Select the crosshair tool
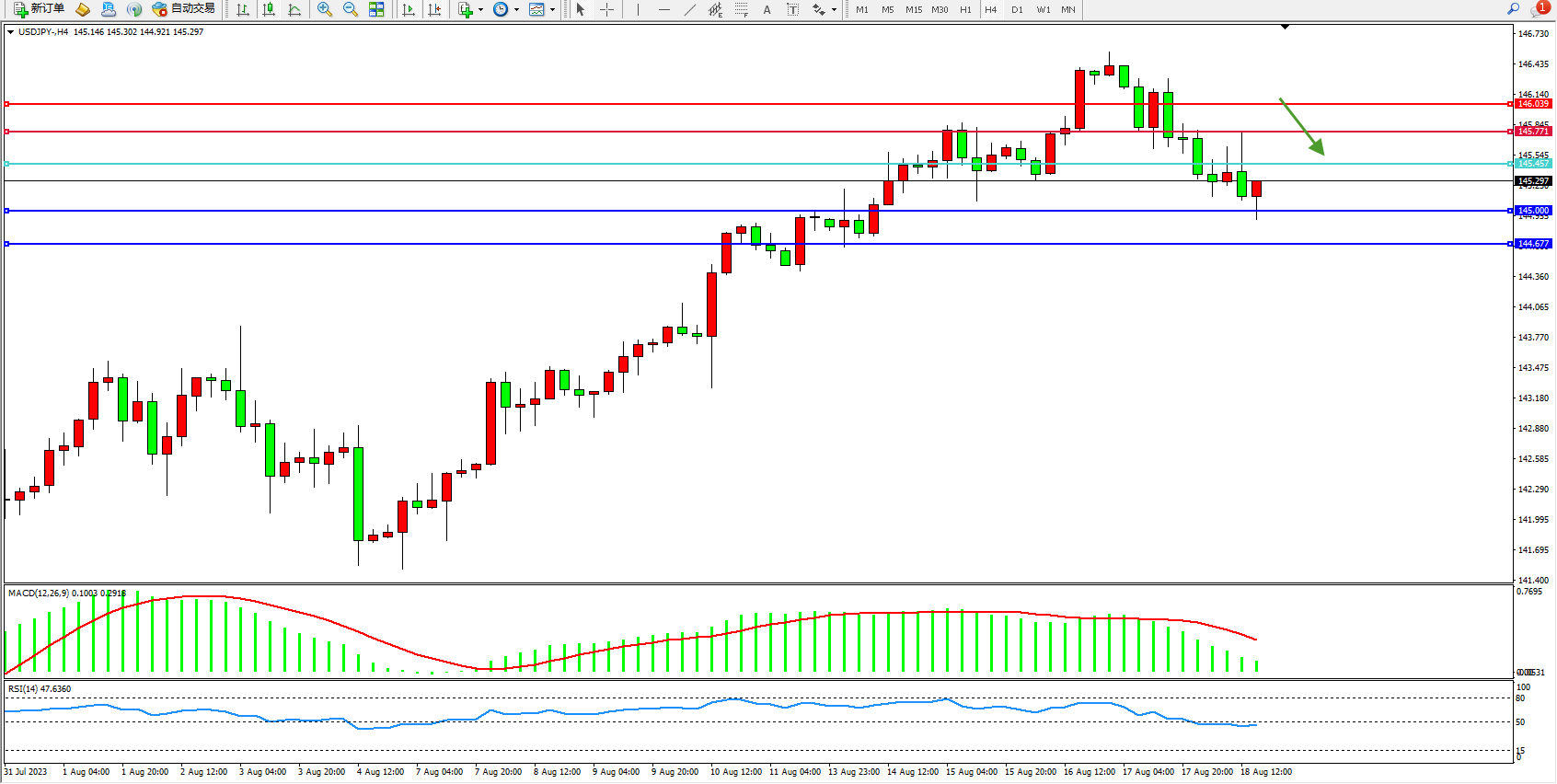The width and height of the screenshot is (1557, 784). [x=607, y=9]
